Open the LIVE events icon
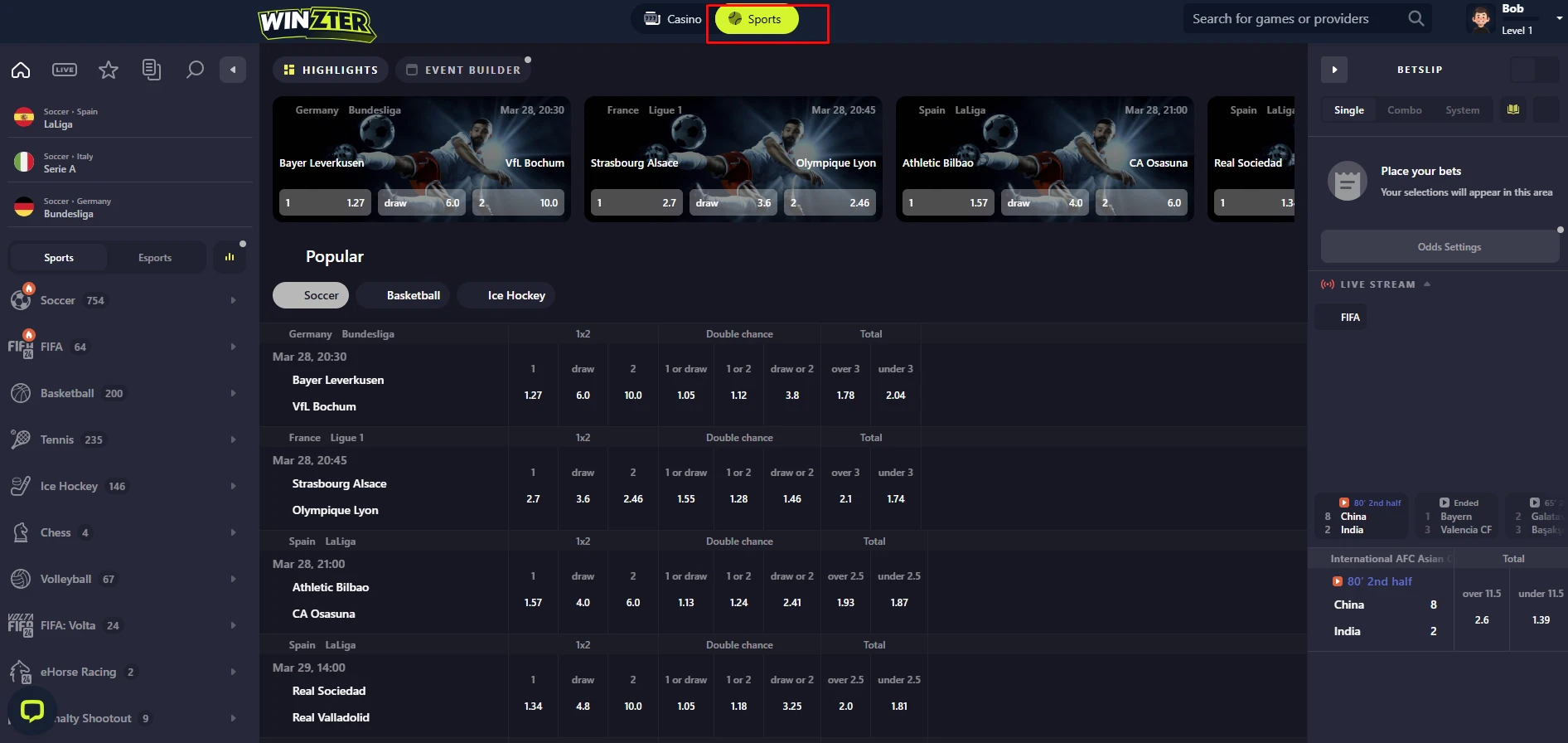Viewport: 1568px width, 743px height. click(65, 70)
